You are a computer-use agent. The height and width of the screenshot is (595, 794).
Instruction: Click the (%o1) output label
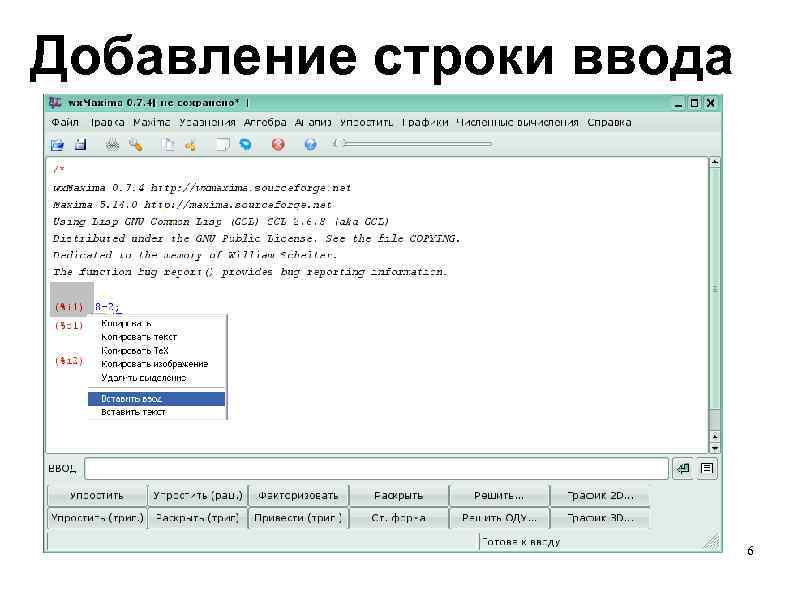tap(69, 326)
